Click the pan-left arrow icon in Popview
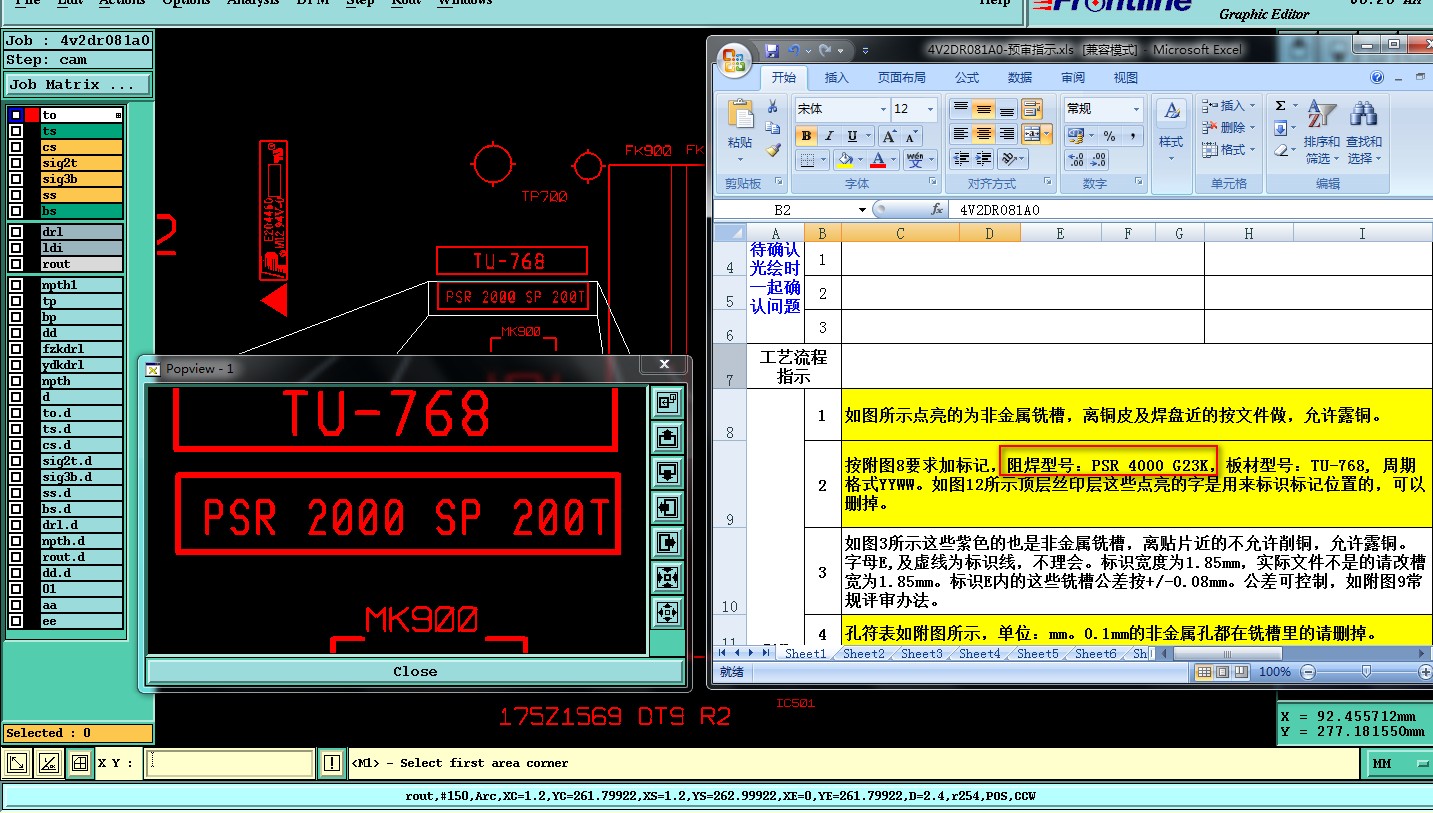 click(x=667, y=507)
